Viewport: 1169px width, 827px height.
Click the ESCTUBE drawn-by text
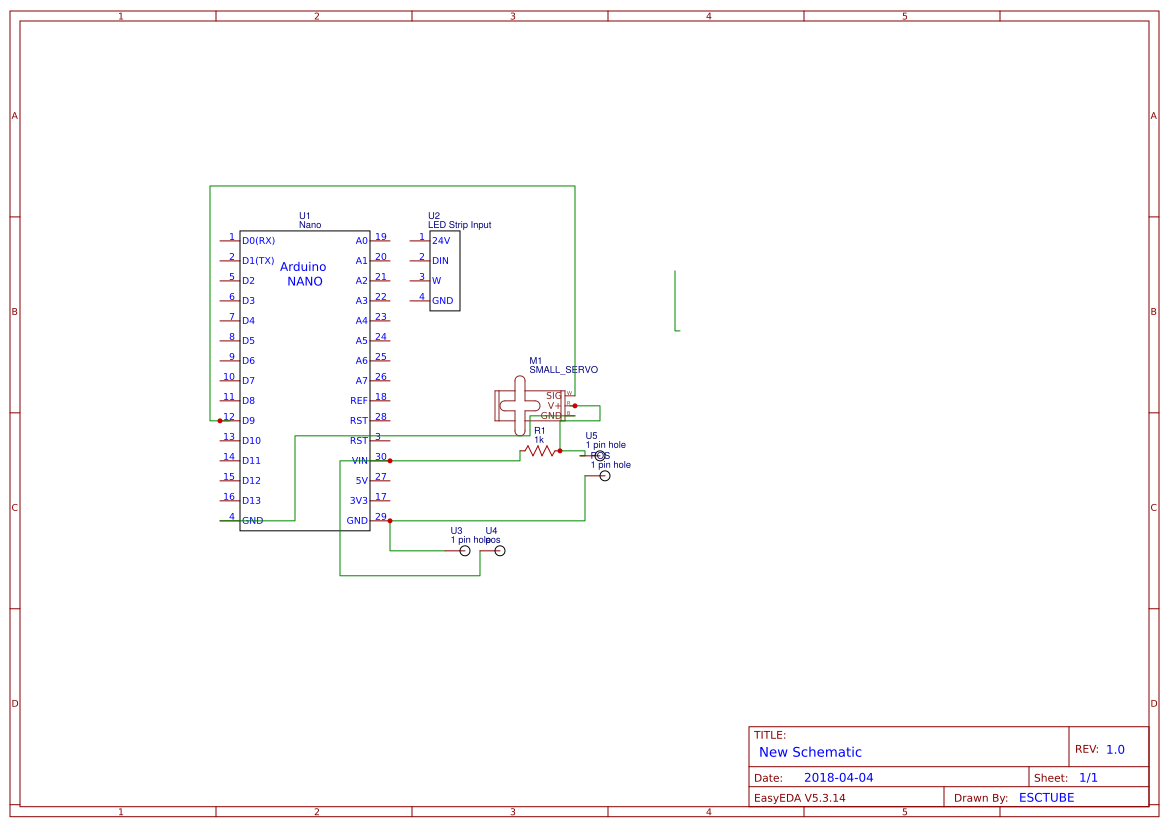[1046, 797]
